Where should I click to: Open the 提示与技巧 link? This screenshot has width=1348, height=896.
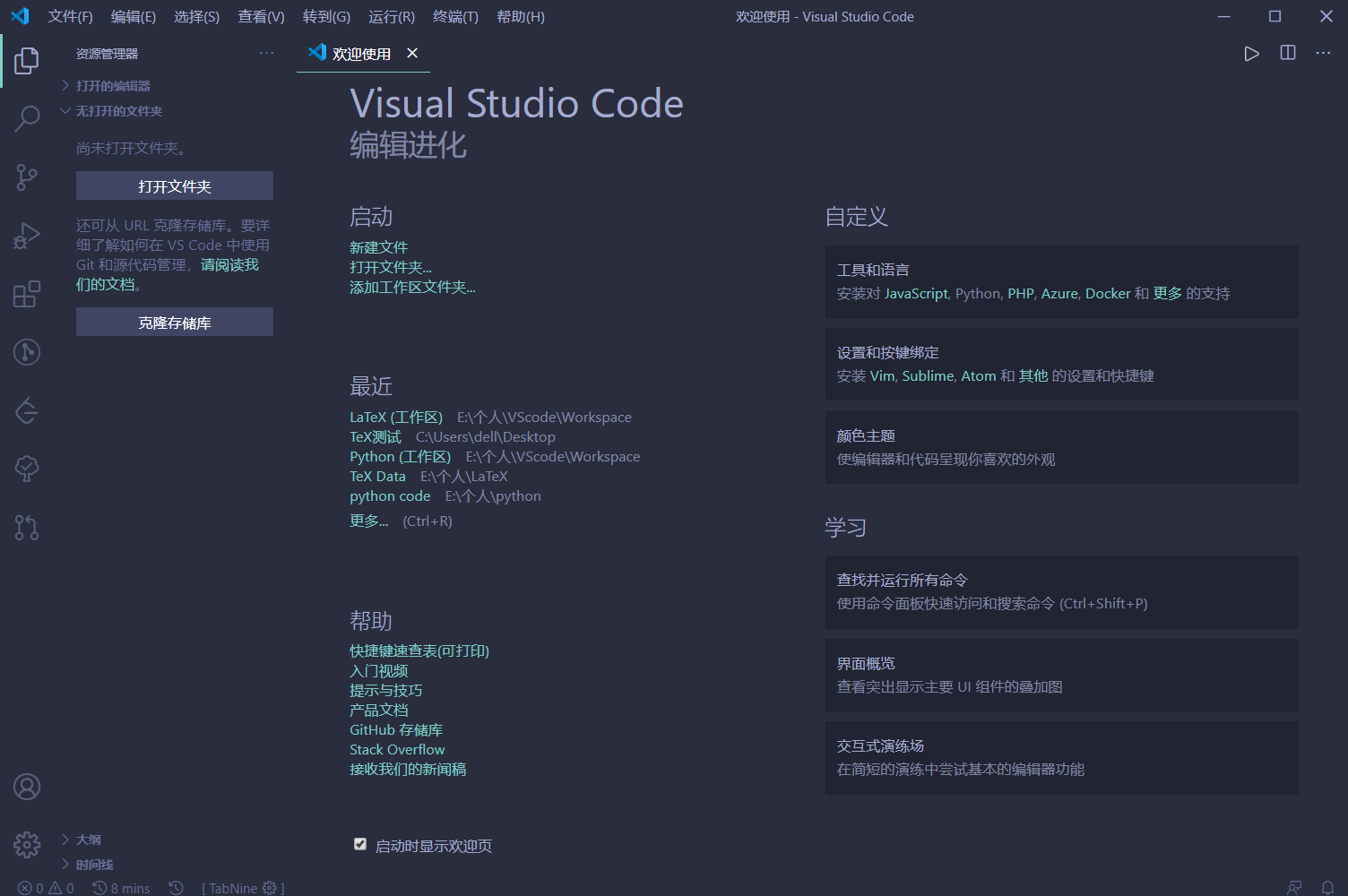click(385, 691)
